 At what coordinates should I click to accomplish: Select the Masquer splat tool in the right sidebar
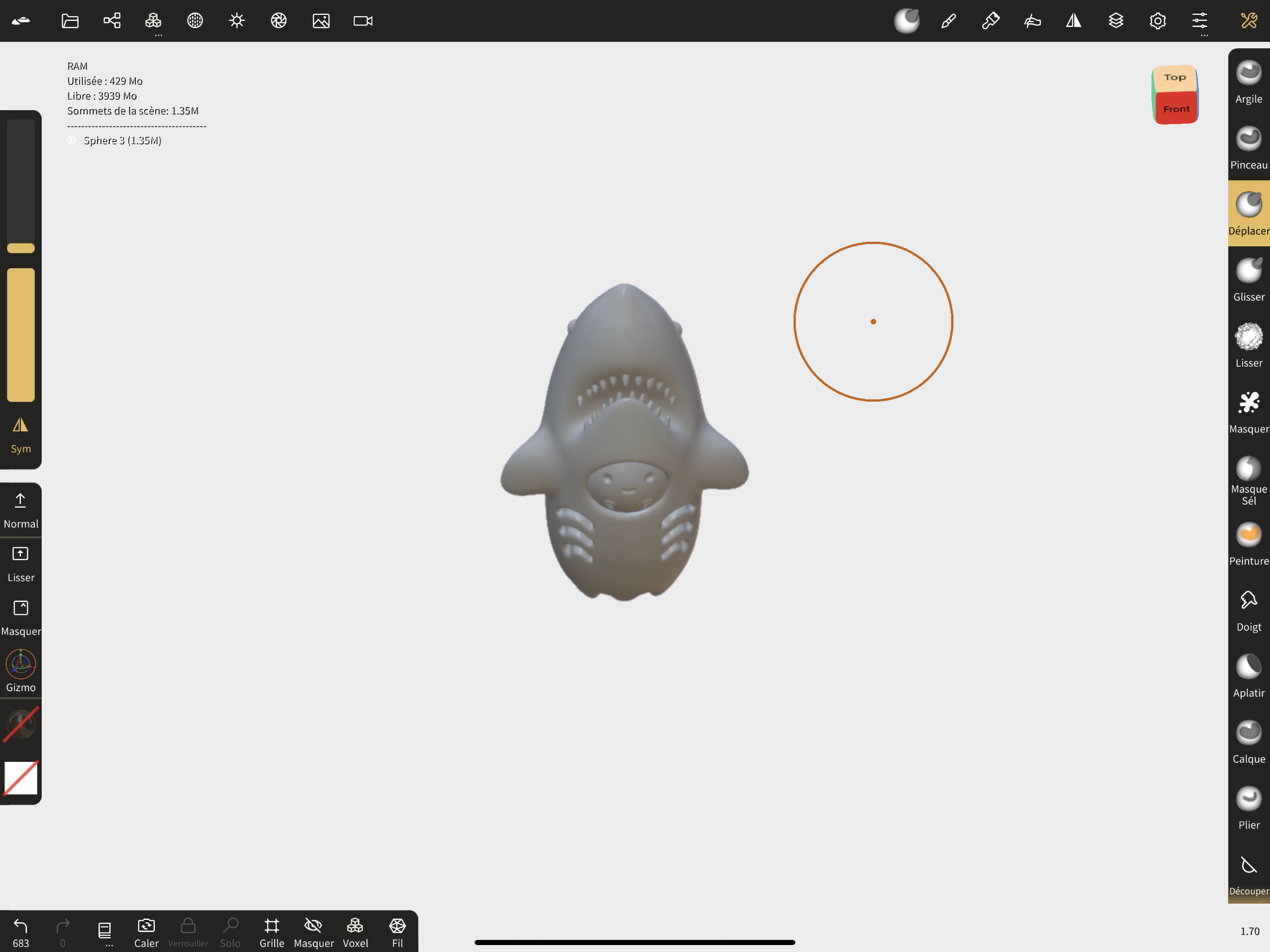(x=1248, y=412)
